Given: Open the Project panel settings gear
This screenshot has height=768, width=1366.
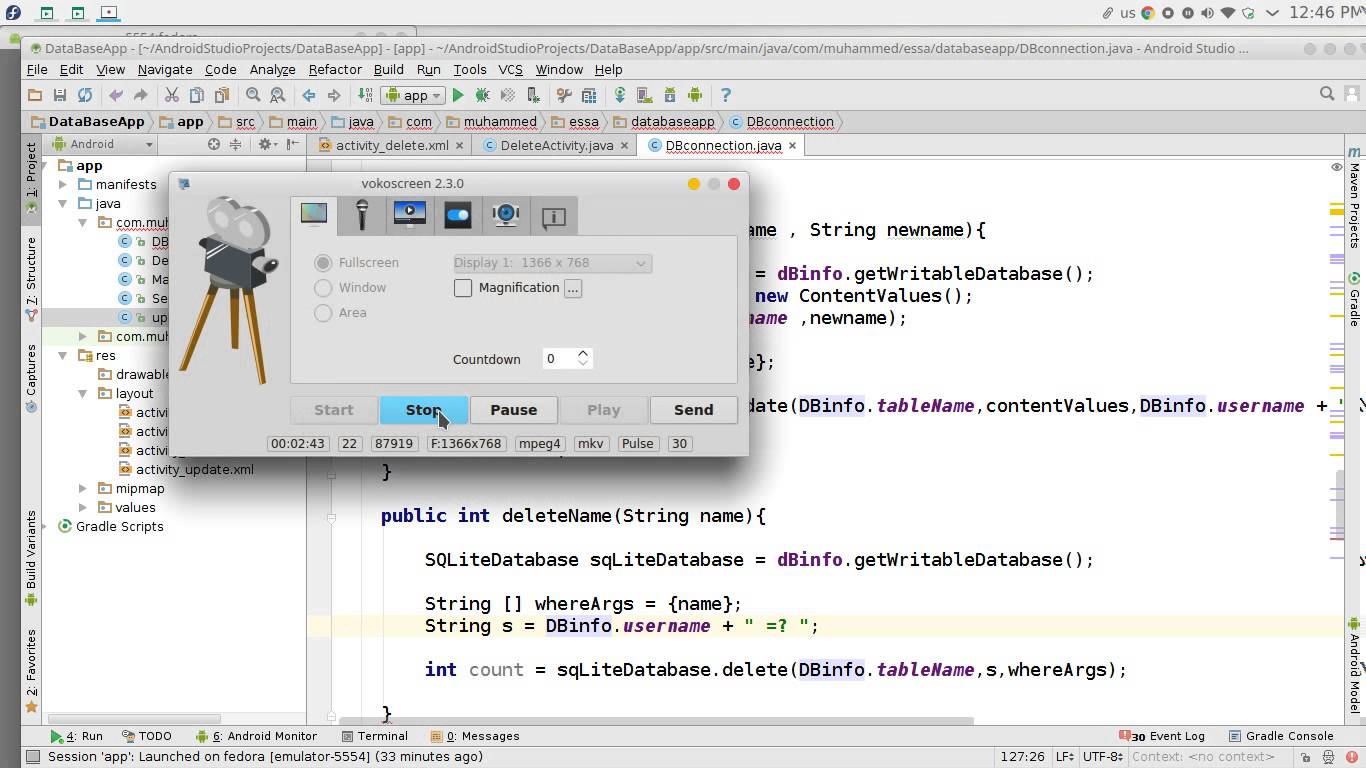Looking at the screenshot, I should click(266, 144).
